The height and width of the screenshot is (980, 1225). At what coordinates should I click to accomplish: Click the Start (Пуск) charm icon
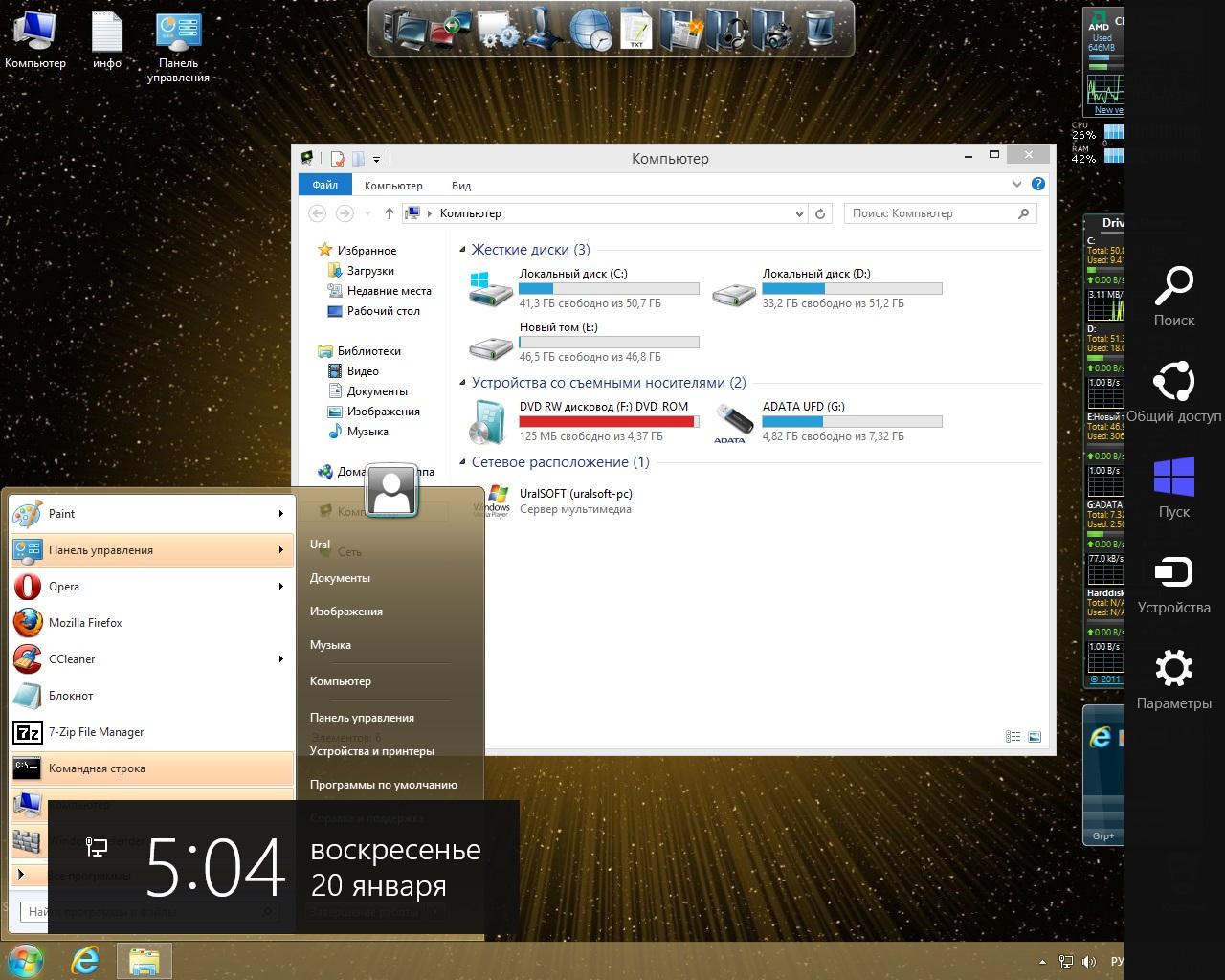1173,477
